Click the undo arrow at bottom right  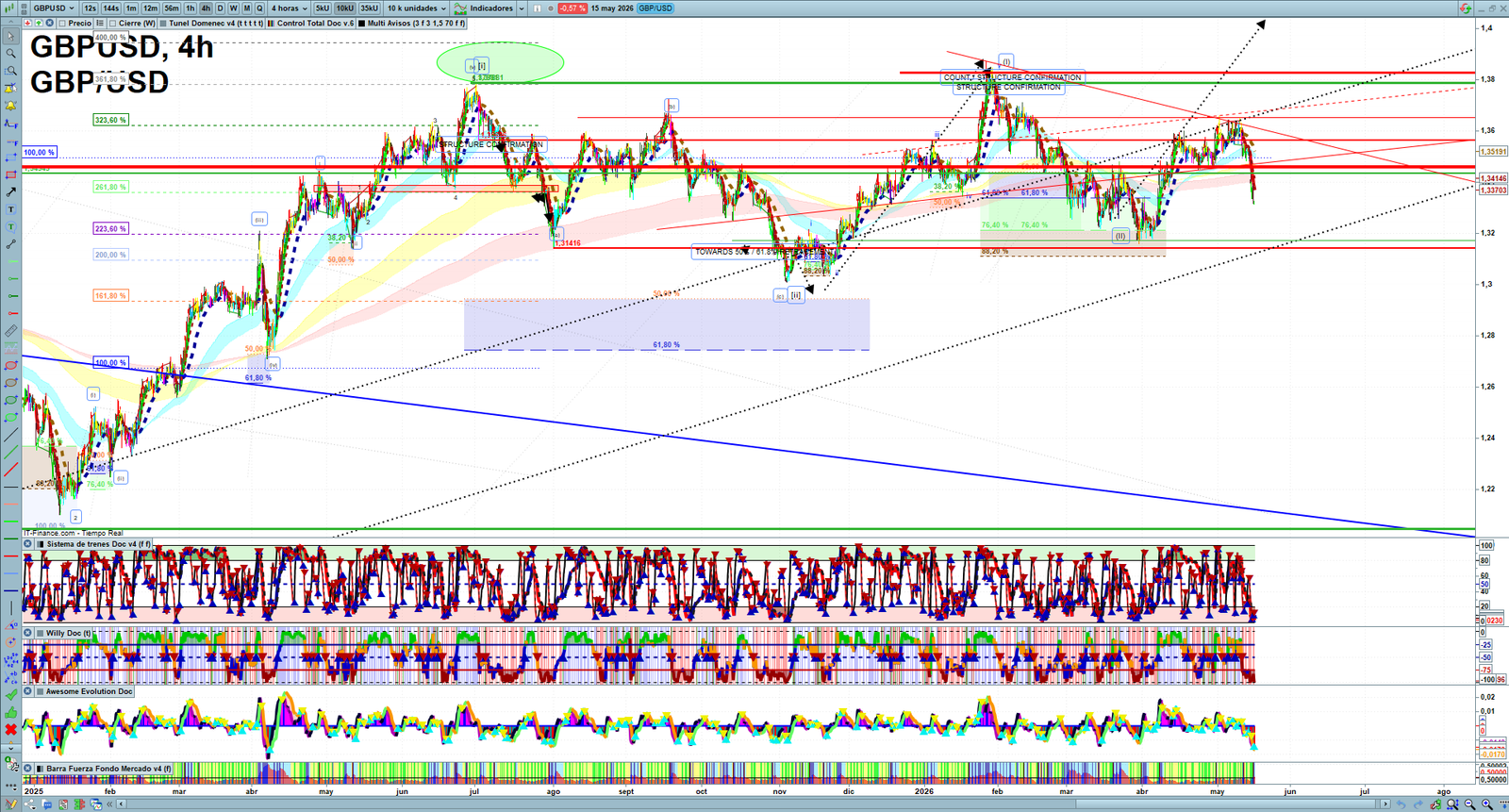(1401, 804)
